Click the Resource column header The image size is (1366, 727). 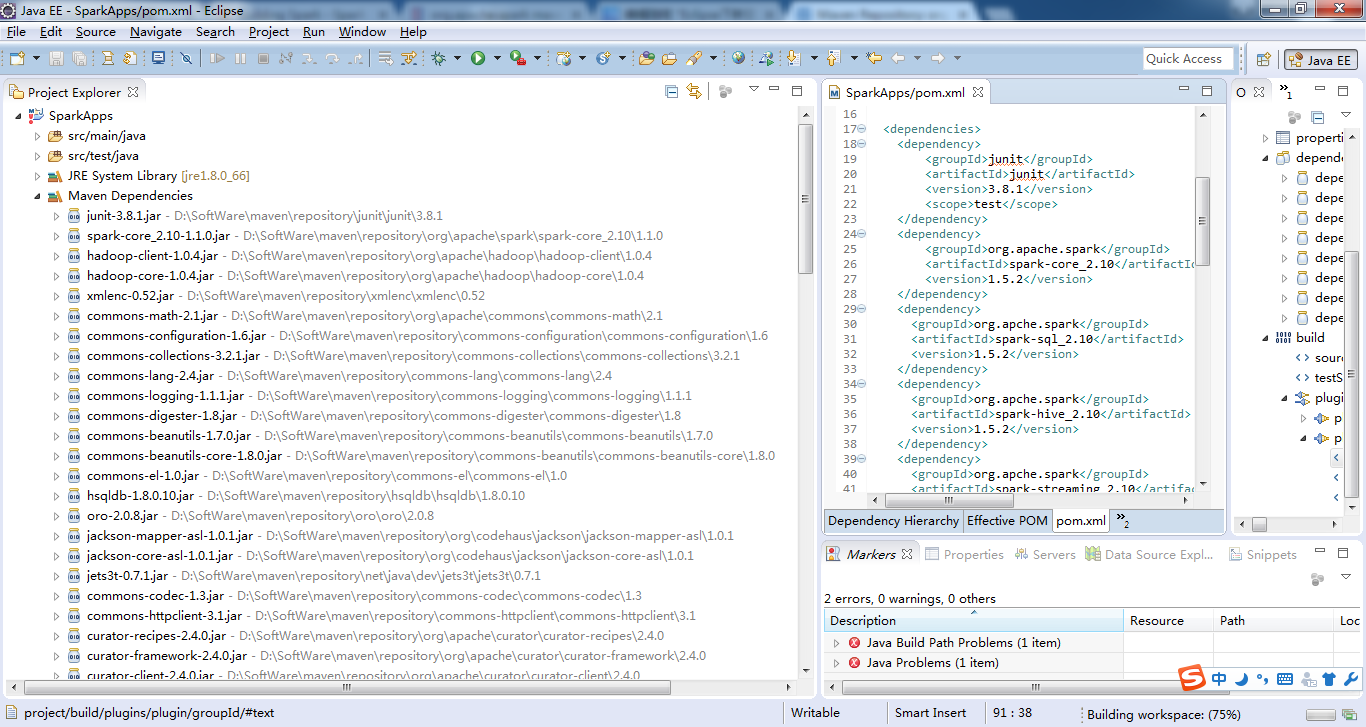pyautogui.click(x=1168, y=620)
